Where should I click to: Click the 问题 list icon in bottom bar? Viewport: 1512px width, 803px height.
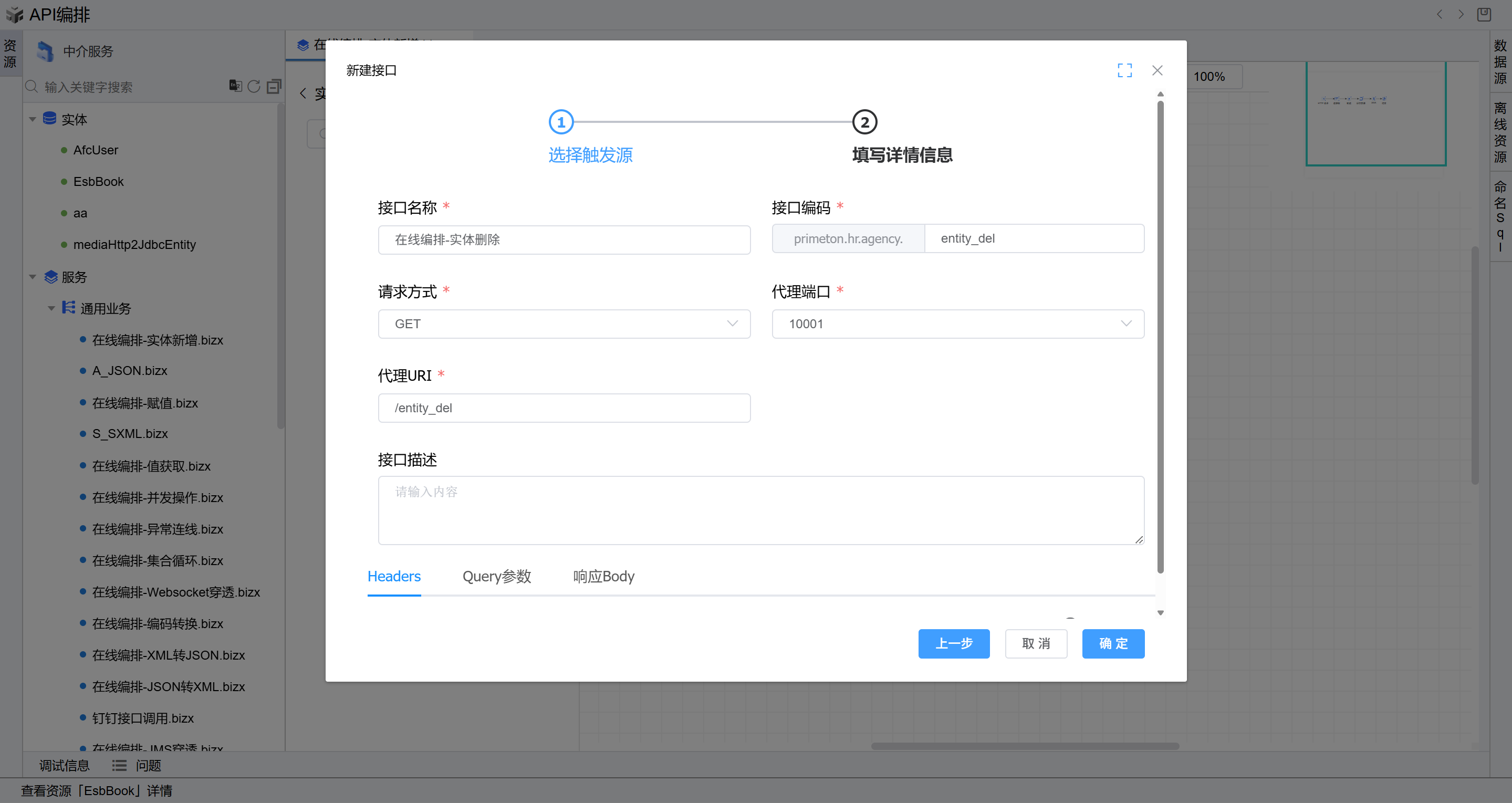pyautogui.click(x=119, y=765)
